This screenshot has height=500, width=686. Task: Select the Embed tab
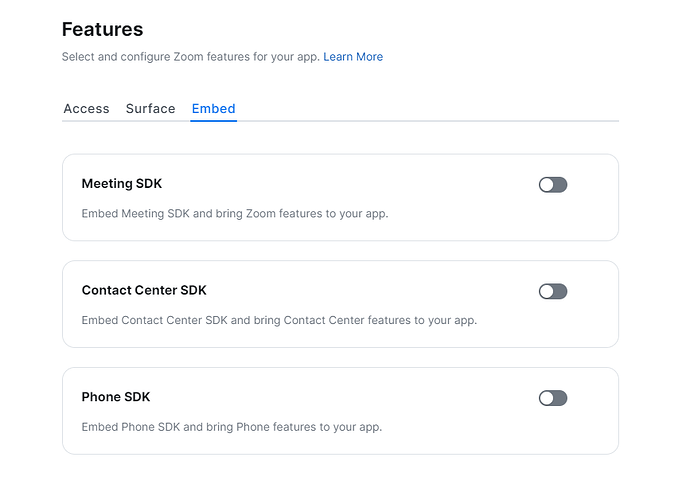coord(213,109)
